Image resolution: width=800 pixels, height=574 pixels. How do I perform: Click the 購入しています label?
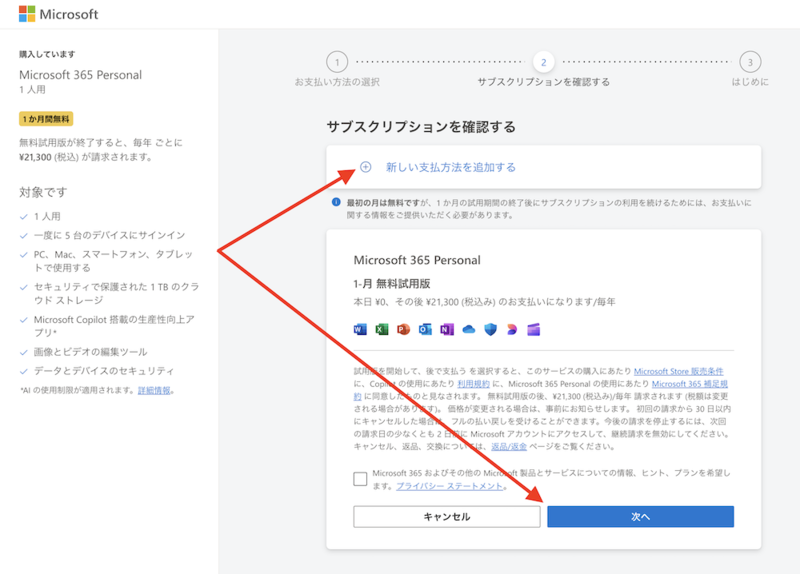(47, 54)
